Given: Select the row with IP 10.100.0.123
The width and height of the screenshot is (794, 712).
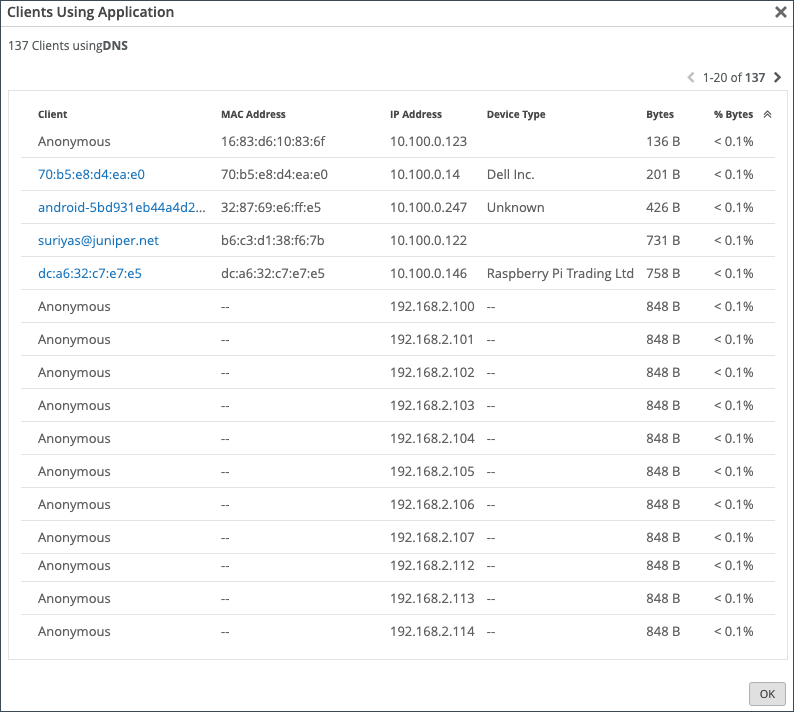Looking at the screenshot, I should pos(428,141).
